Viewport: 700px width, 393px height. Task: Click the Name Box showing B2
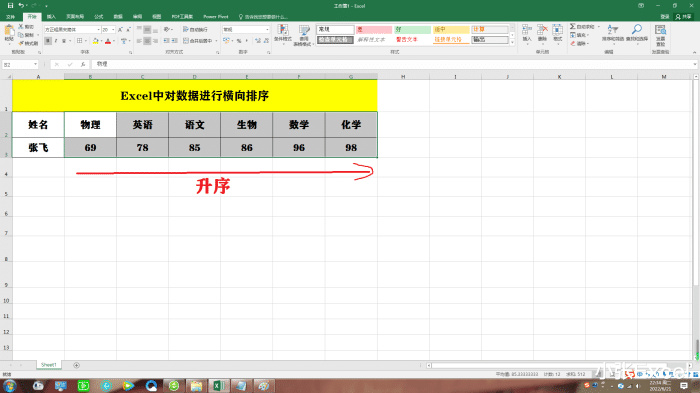pyautogui.click(x=20, y=65)
